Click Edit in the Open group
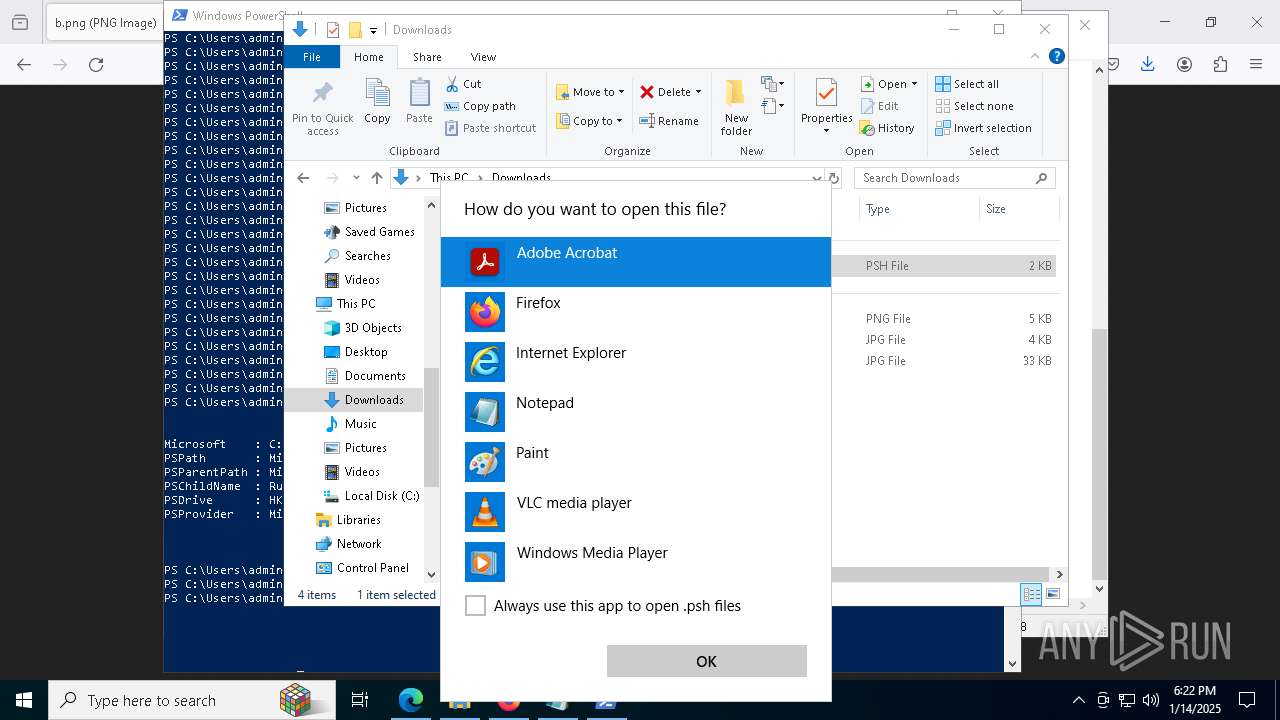 click(x=879, y=106)
